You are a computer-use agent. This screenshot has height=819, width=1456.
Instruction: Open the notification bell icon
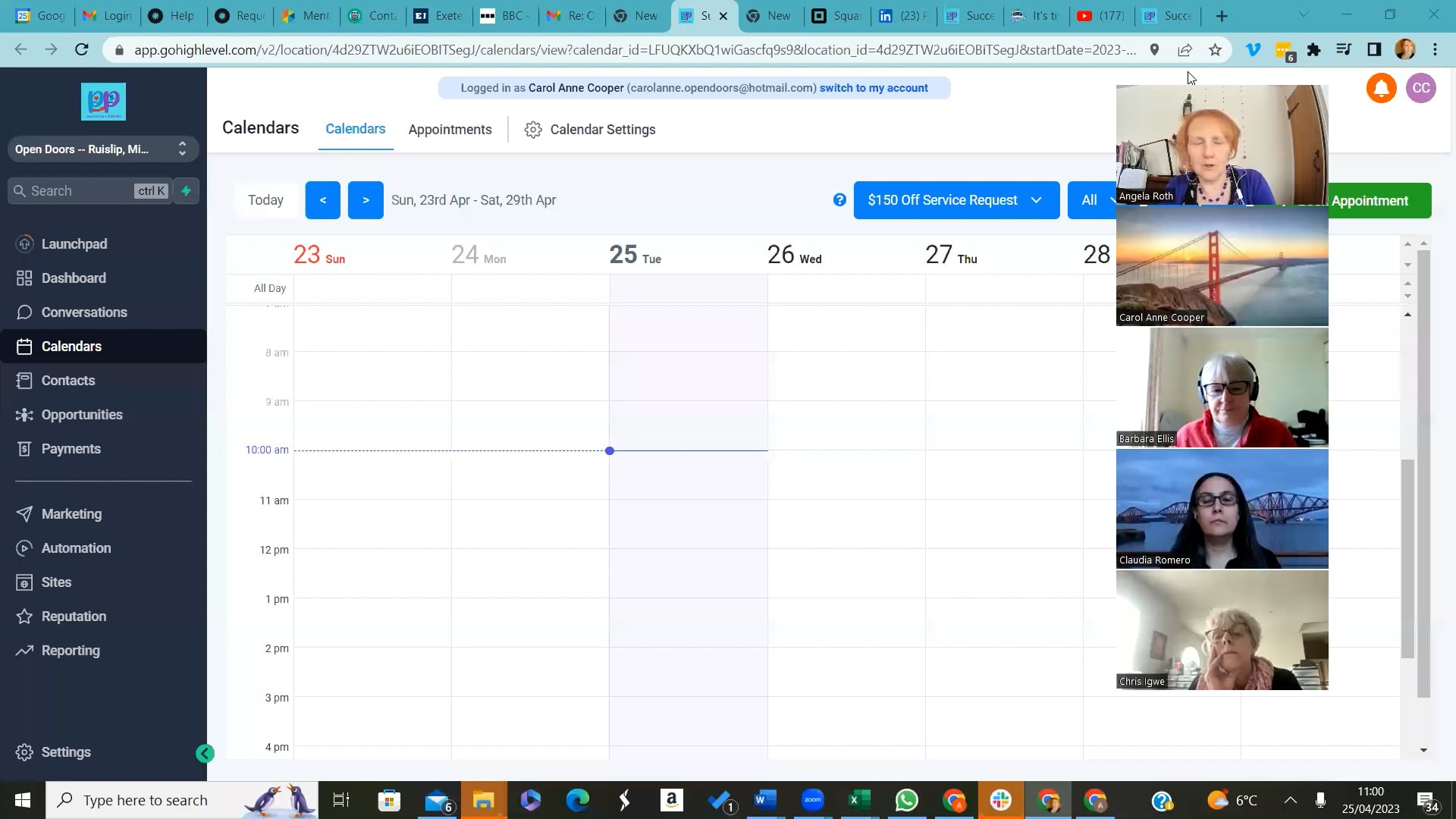point(1381,88)
